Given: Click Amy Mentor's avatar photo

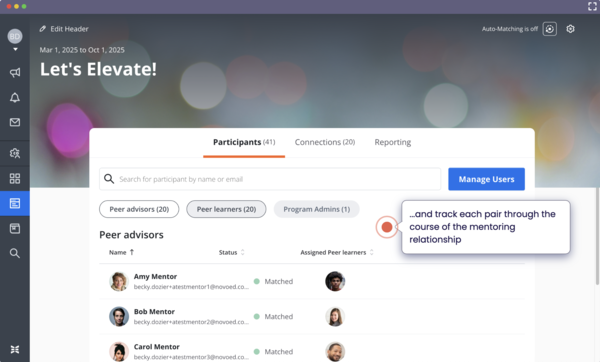Looking at the screenshot, I should 119,282.
